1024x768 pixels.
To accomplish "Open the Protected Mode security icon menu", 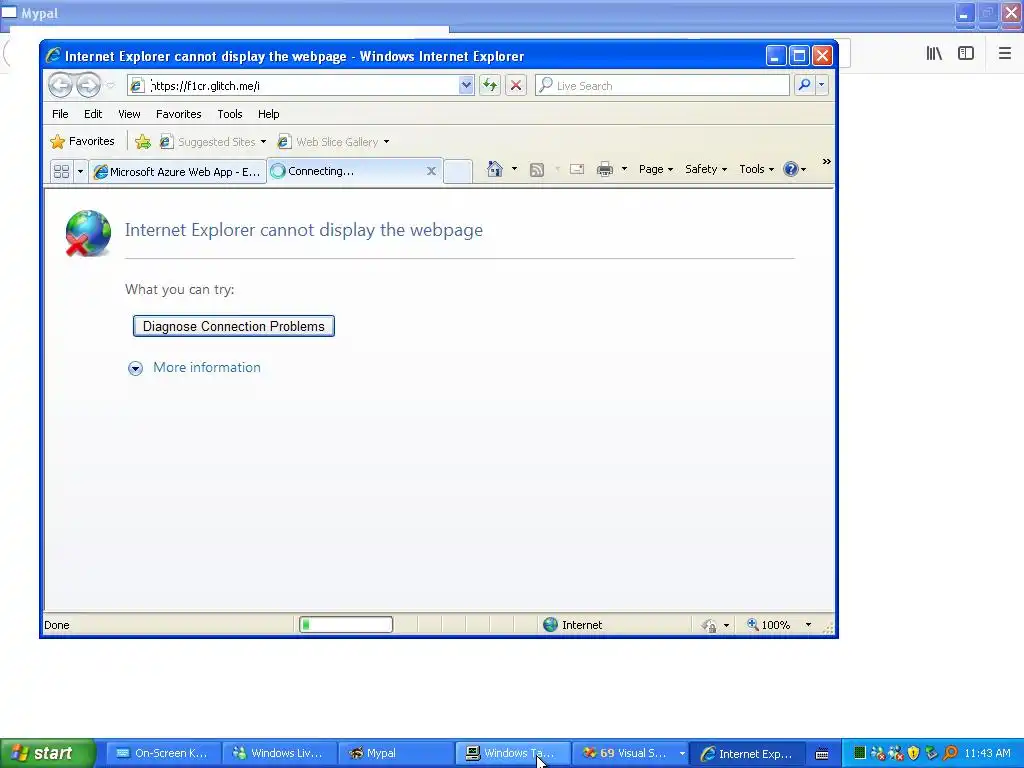I will (x=714, y=626).
